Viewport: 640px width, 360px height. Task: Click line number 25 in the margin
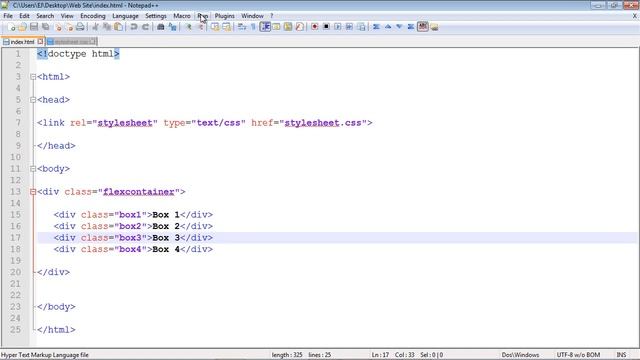click(16, 329)
